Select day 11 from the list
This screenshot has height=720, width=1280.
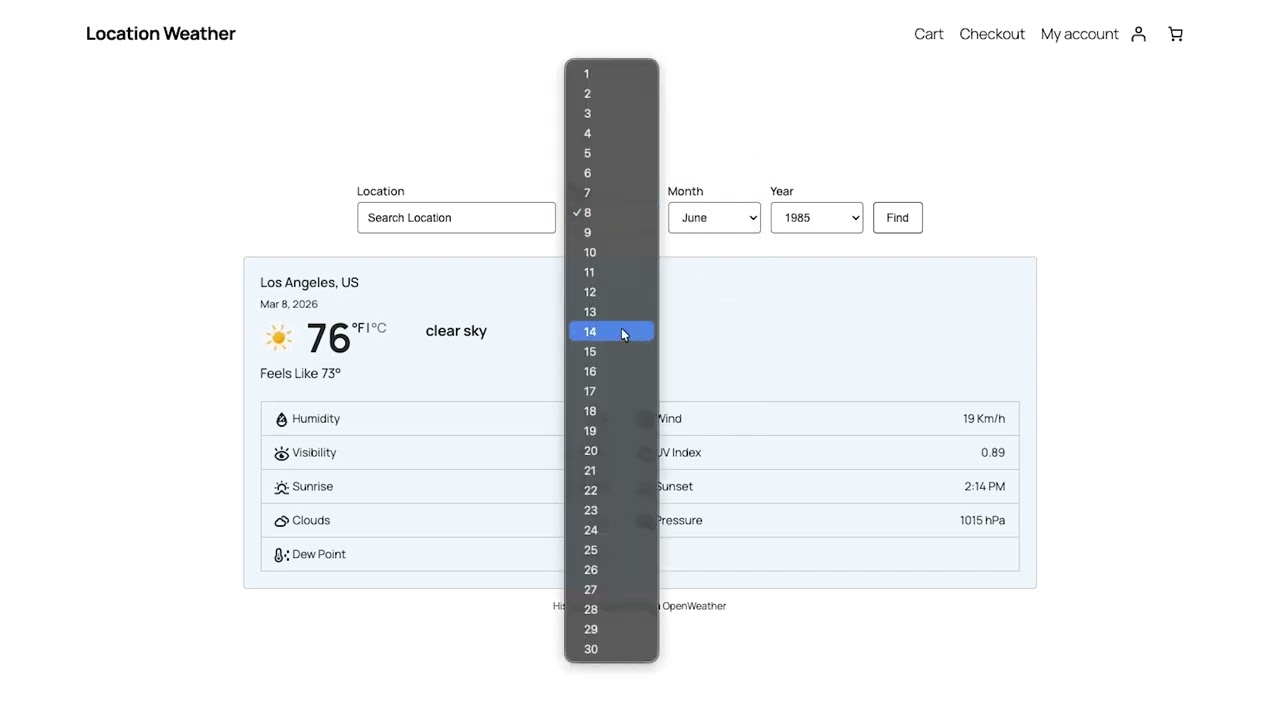click(611, 272)
